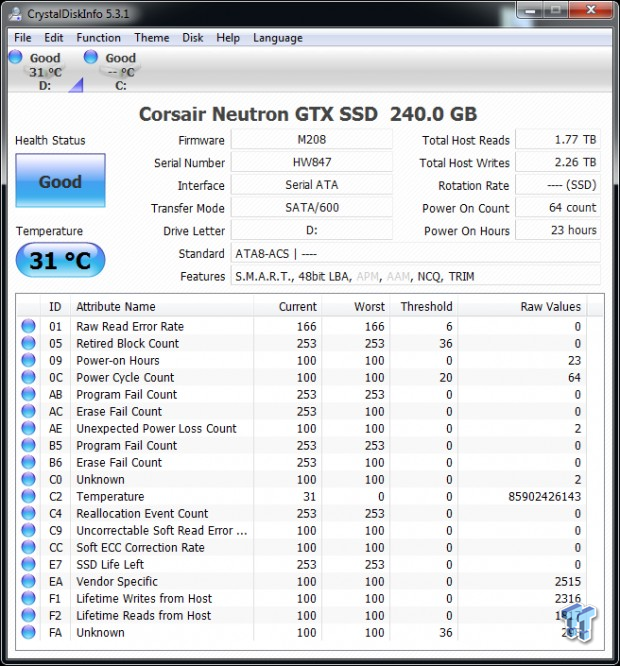Open the Help menu
Image resolution: width=620 pixels, height=666 pixels.
pos(228,38)
